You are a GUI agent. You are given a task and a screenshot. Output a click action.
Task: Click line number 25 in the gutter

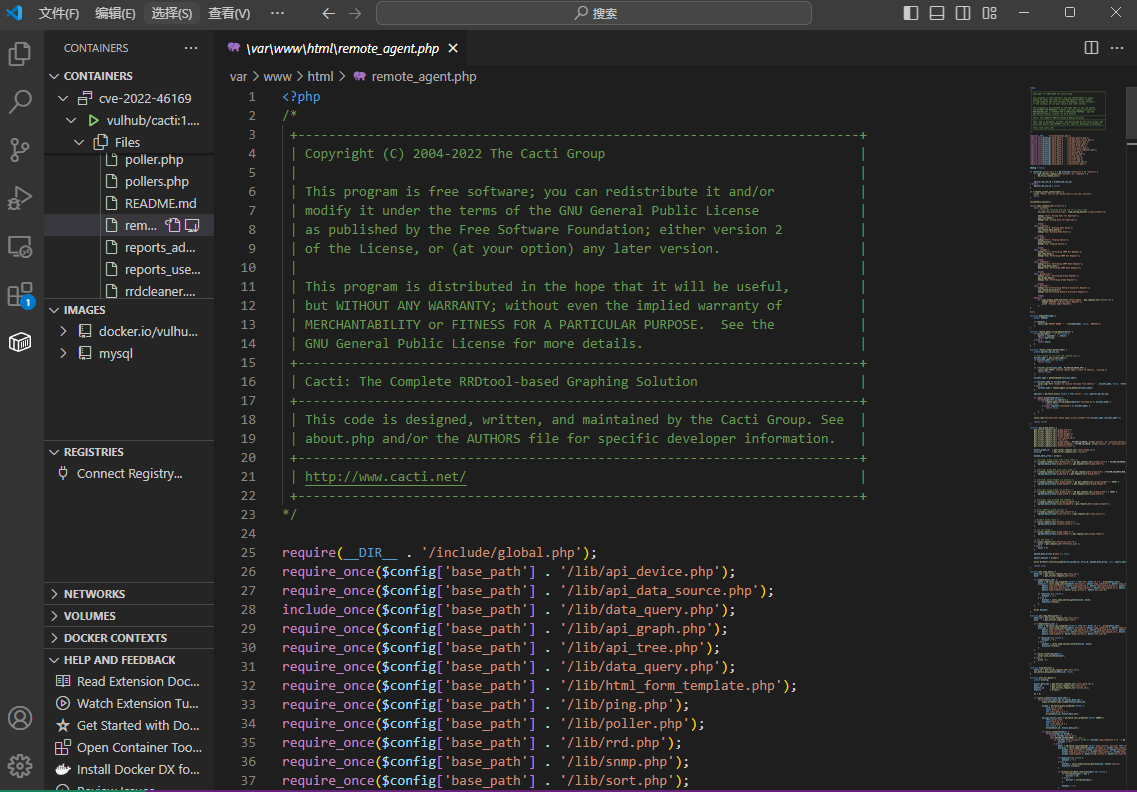click(x=248, y=553)
